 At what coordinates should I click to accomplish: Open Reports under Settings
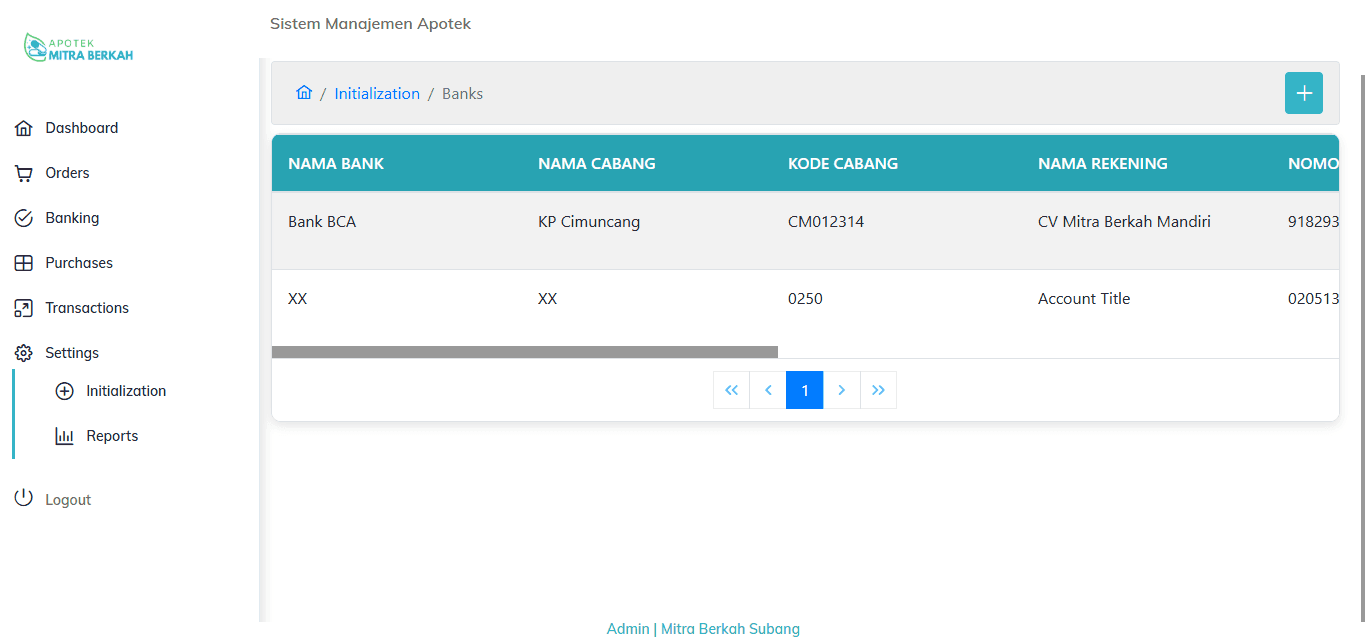[x=111, y=436]
